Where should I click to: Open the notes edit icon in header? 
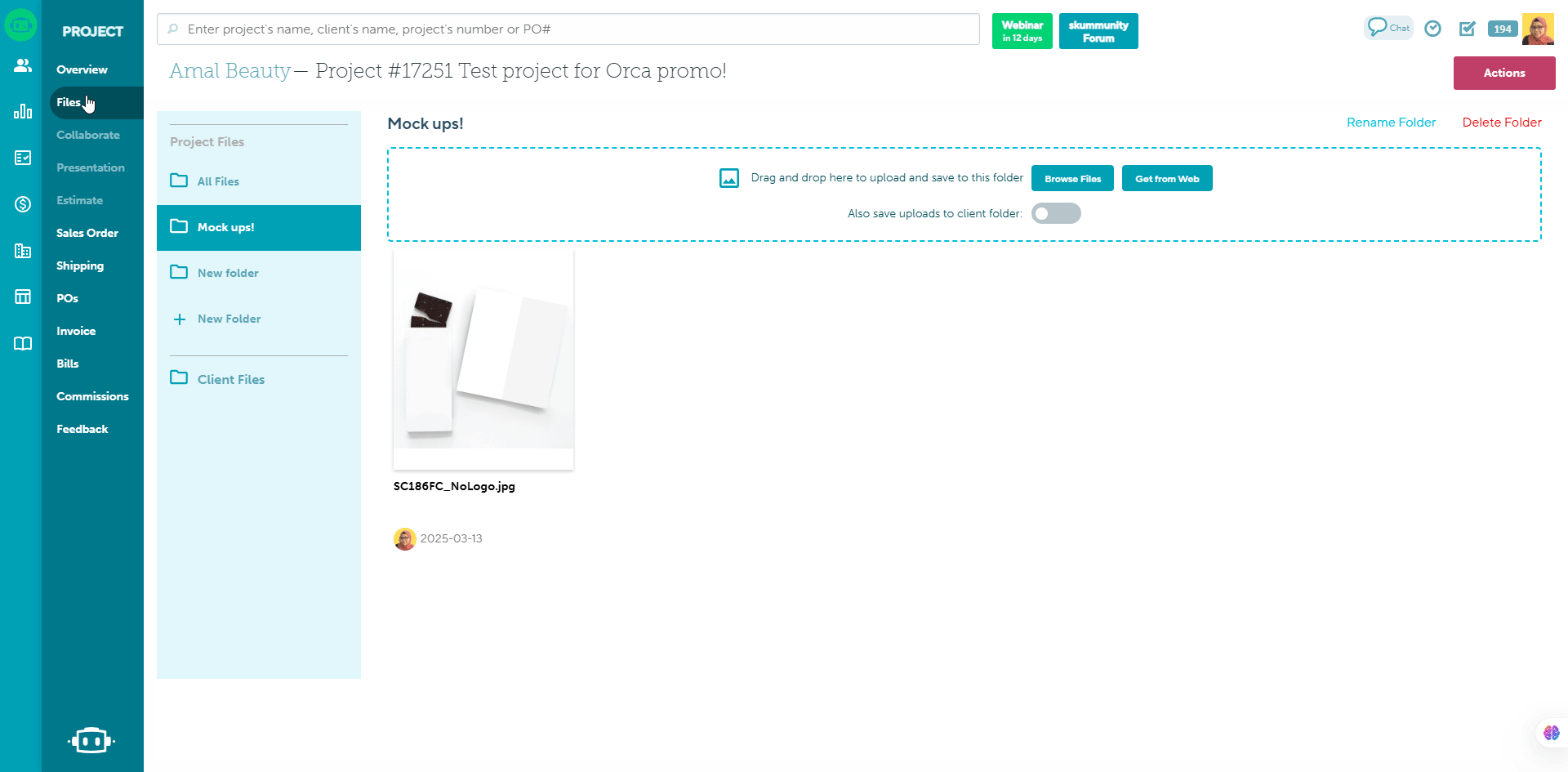pos(1468,29)
